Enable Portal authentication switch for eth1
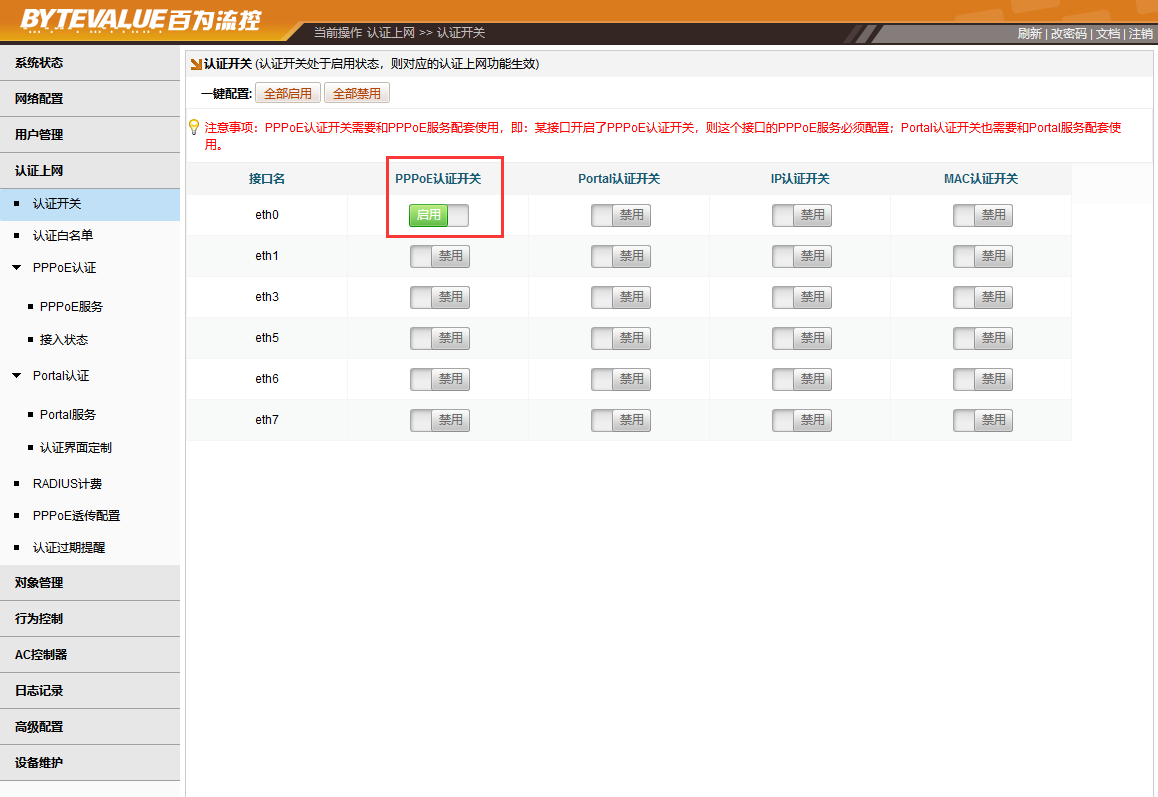Screen dimensions: 1158x797 620,256
